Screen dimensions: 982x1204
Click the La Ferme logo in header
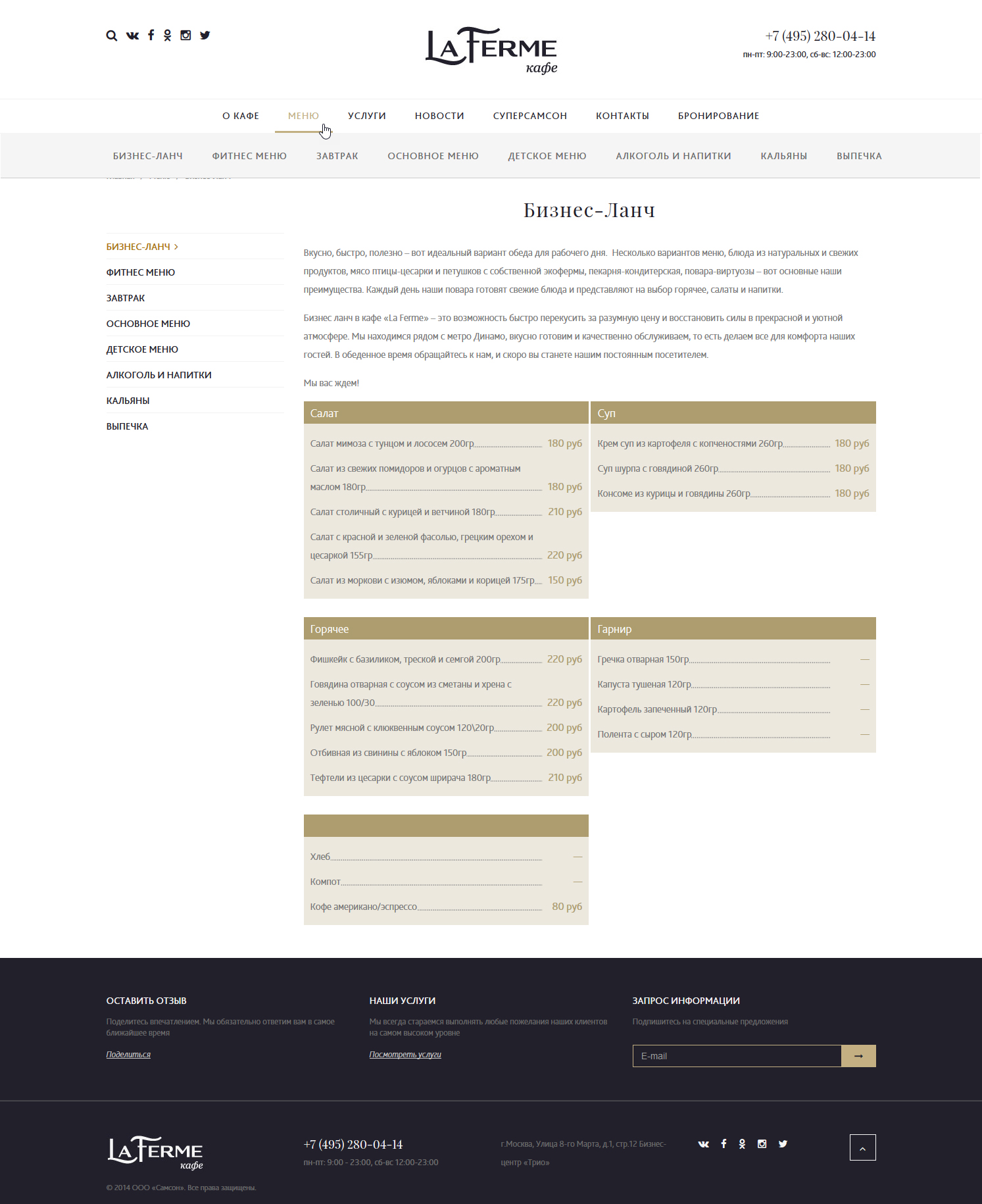(491, 50)
